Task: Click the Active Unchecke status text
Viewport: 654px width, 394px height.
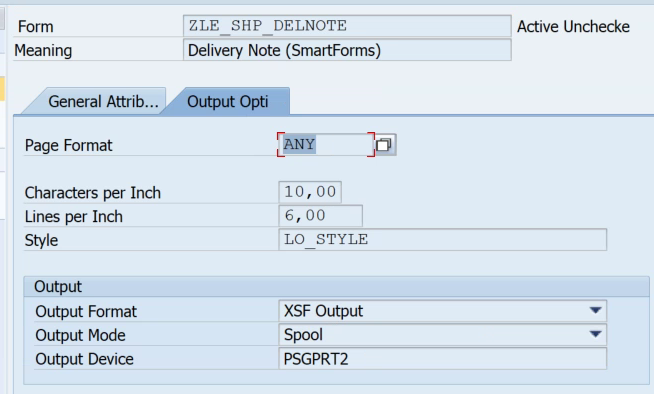Action: 574,27
